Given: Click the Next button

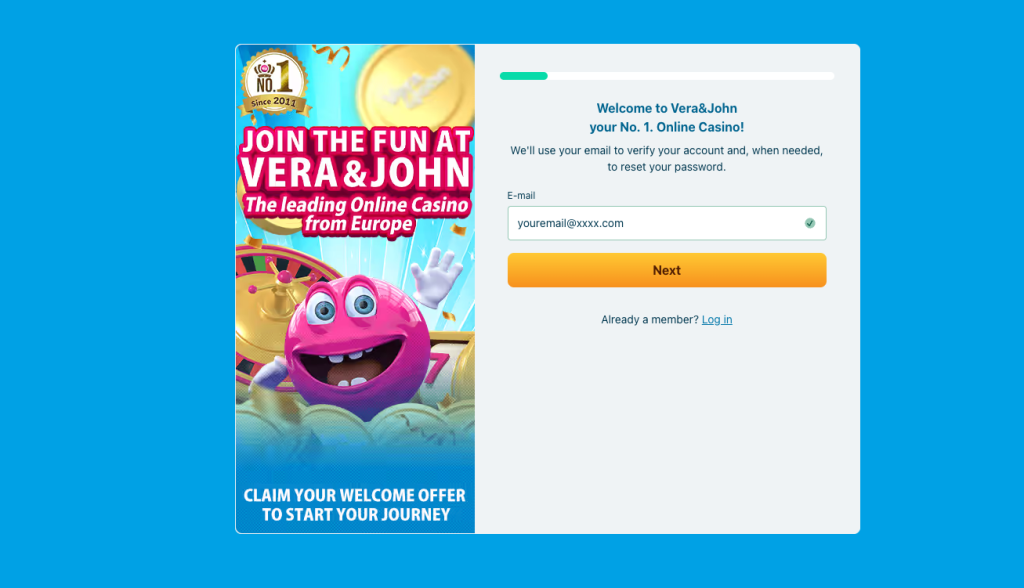Looking at the screenshot, I should click(x=667, y=270).
